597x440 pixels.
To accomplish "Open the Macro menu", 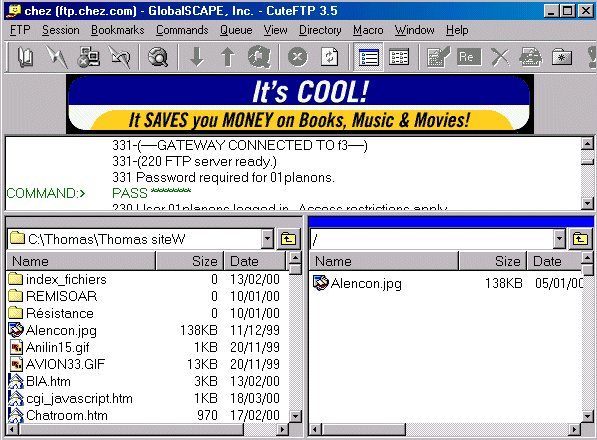I will click(x=368, y=30).
